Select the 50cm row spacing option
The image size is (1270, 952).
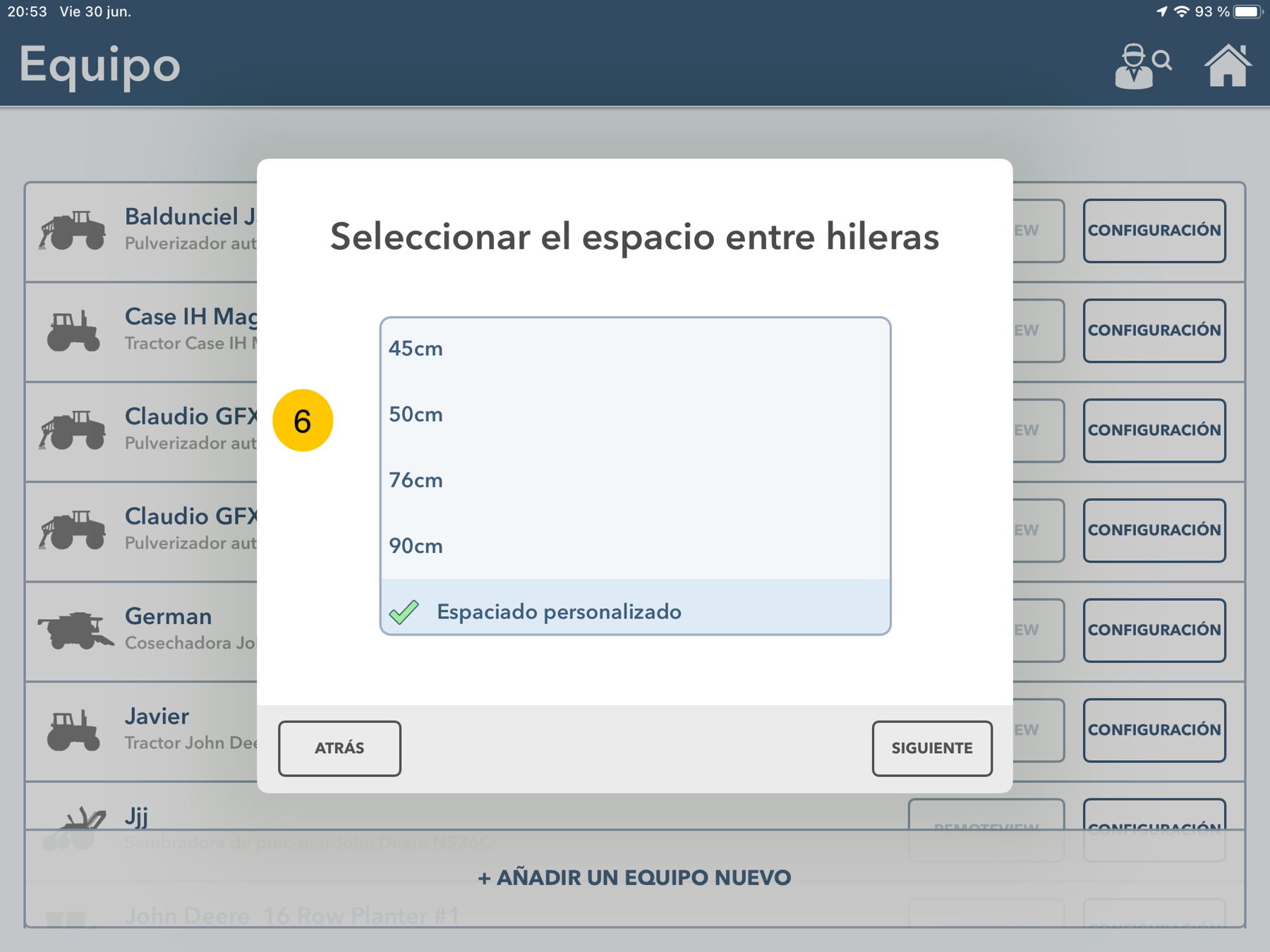416,414
